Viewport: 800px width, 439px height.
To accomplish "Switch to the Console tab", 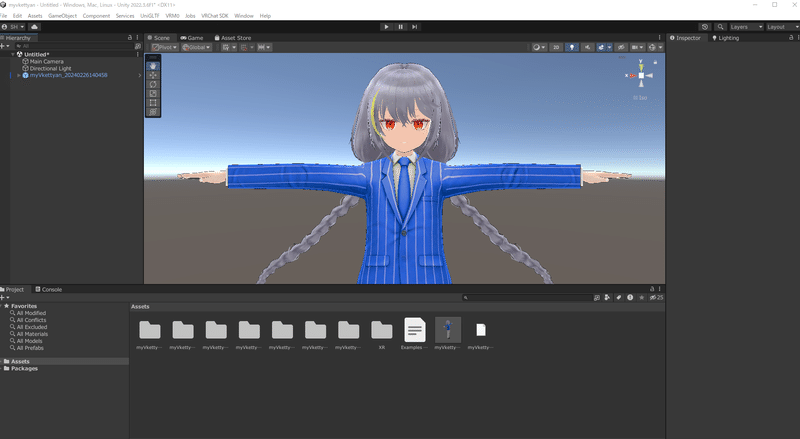I will (48, 289).
